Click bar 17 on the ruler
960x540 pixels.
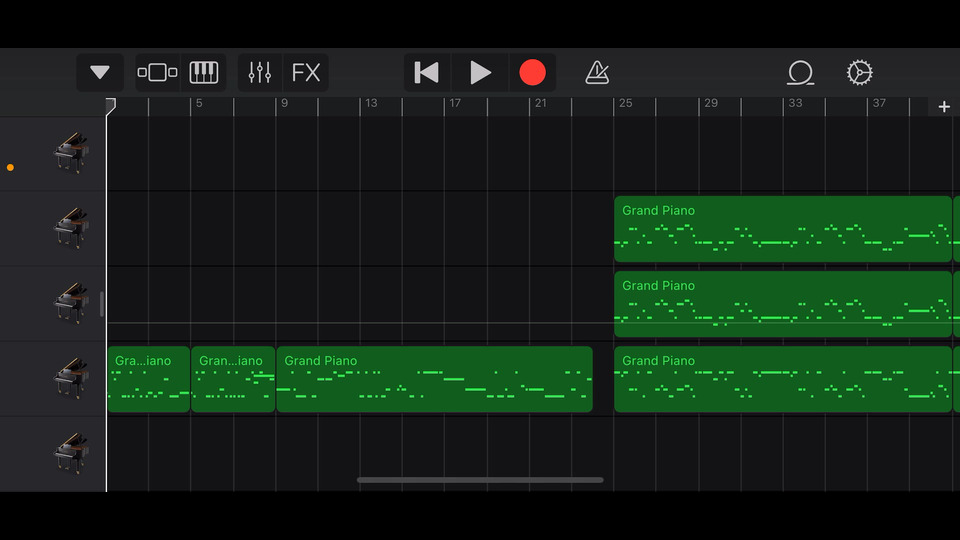pos(455,103)
